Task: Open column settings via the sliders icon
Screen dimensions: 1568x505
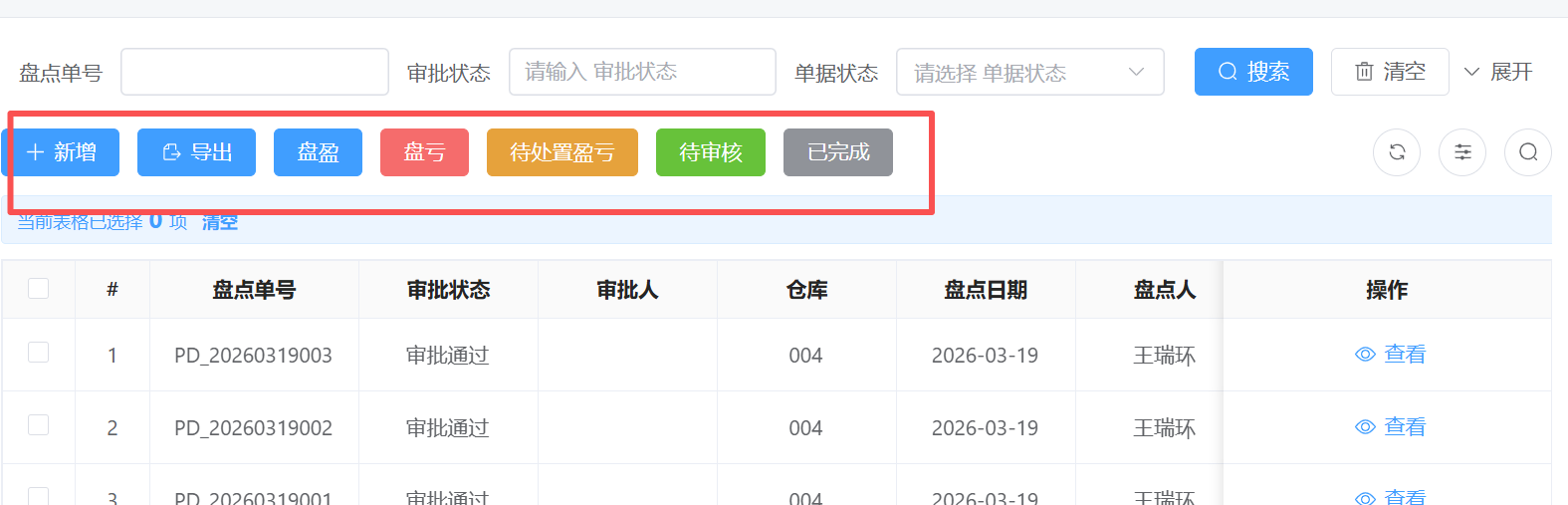Action: click(1461, 152)
